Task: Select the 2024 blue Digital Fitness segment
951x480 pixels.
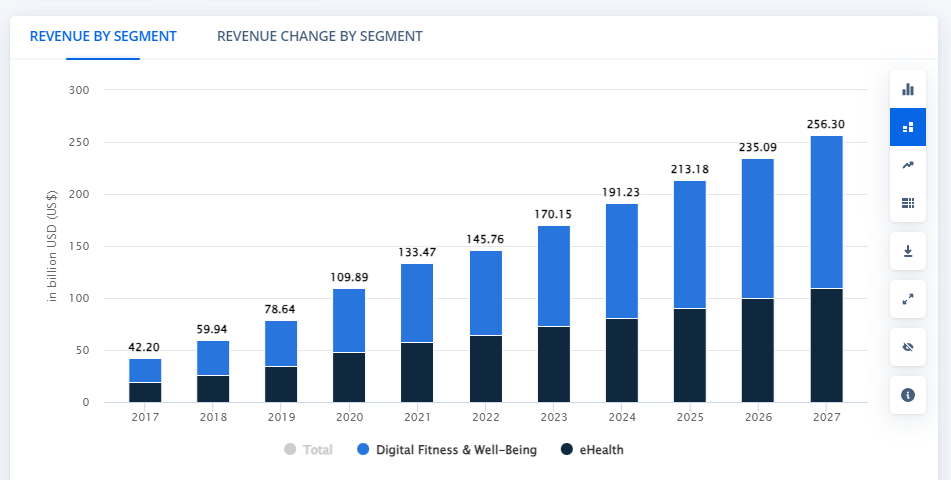Action: (x=622, y=261)
